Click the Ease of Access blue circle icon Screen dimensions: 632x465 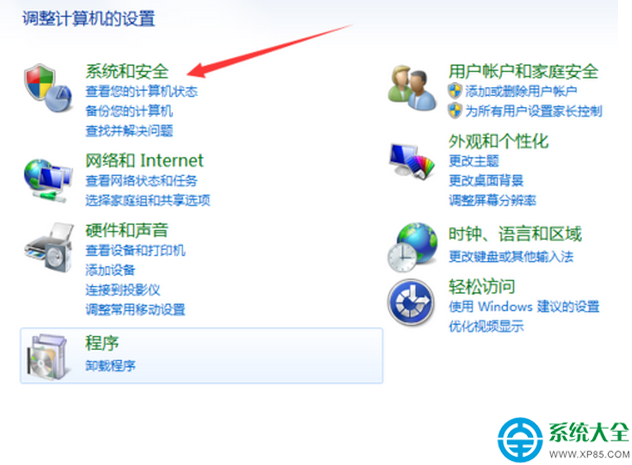pos(411,302)
